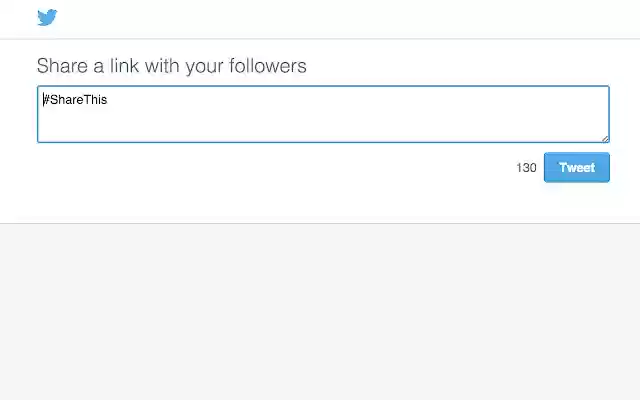This screenshot has width=640, height=400.
Task: Grab the text box resize handle
Action: click(604, 138)
